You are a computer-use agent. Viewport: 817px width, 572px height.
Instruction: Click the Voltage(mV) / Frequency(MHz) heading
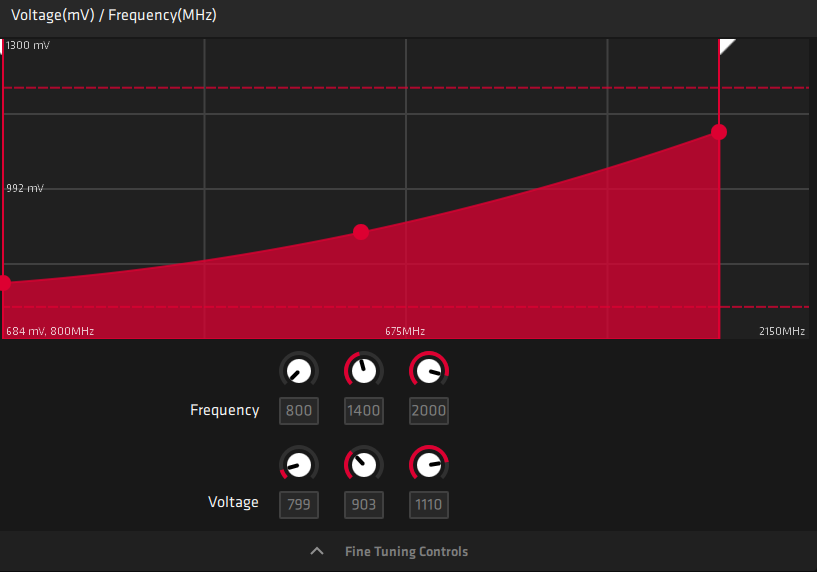point(114,15)
